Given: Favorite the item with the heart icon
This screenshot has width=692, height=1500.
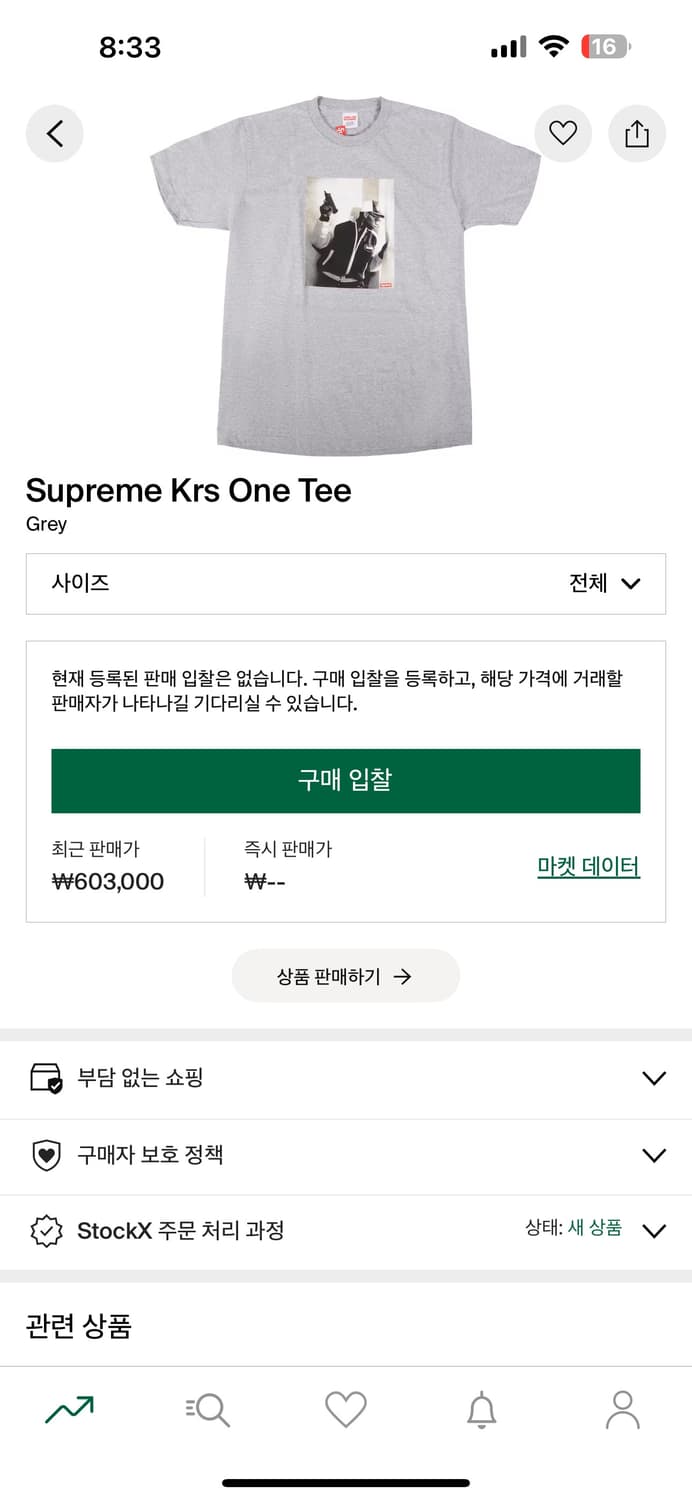Looking at the screenshot, I should click(563, 133).
